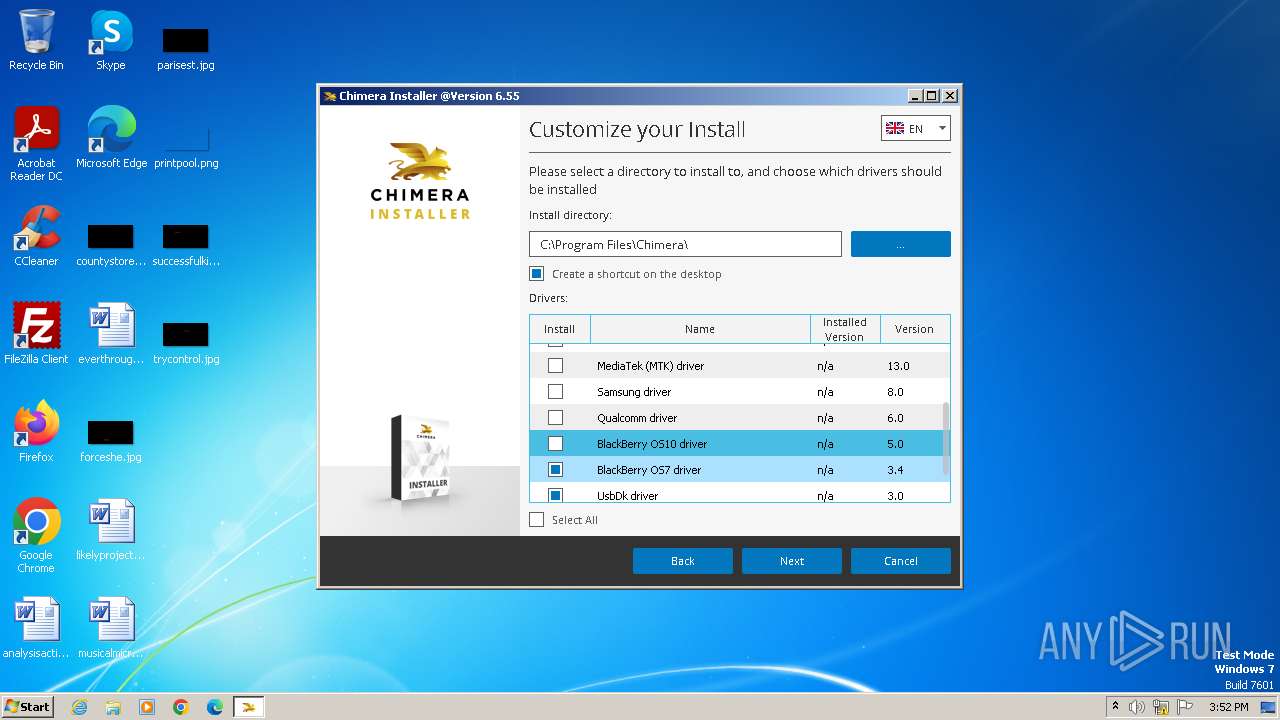
Task: Select parisest.jpg desktop file
Action: click(185, 48)
